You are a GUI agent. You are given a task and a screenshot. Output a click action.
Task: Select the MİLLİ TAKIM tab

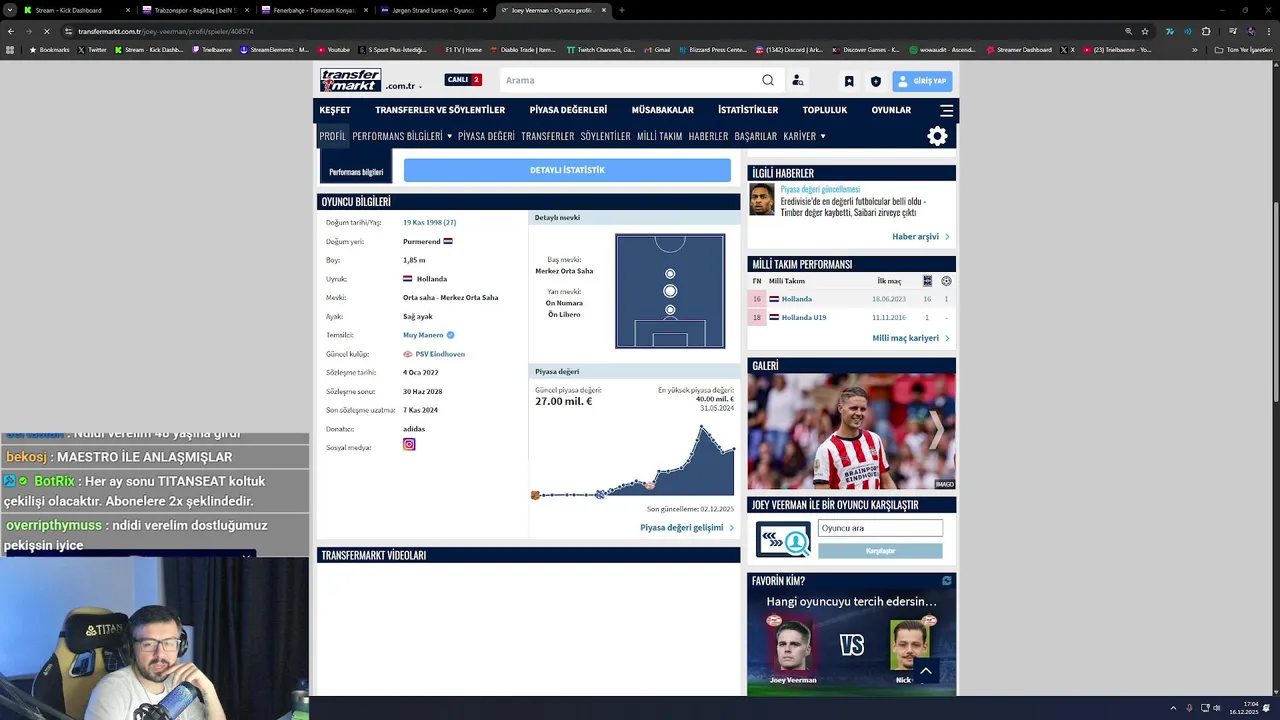(x=659, y=136)
